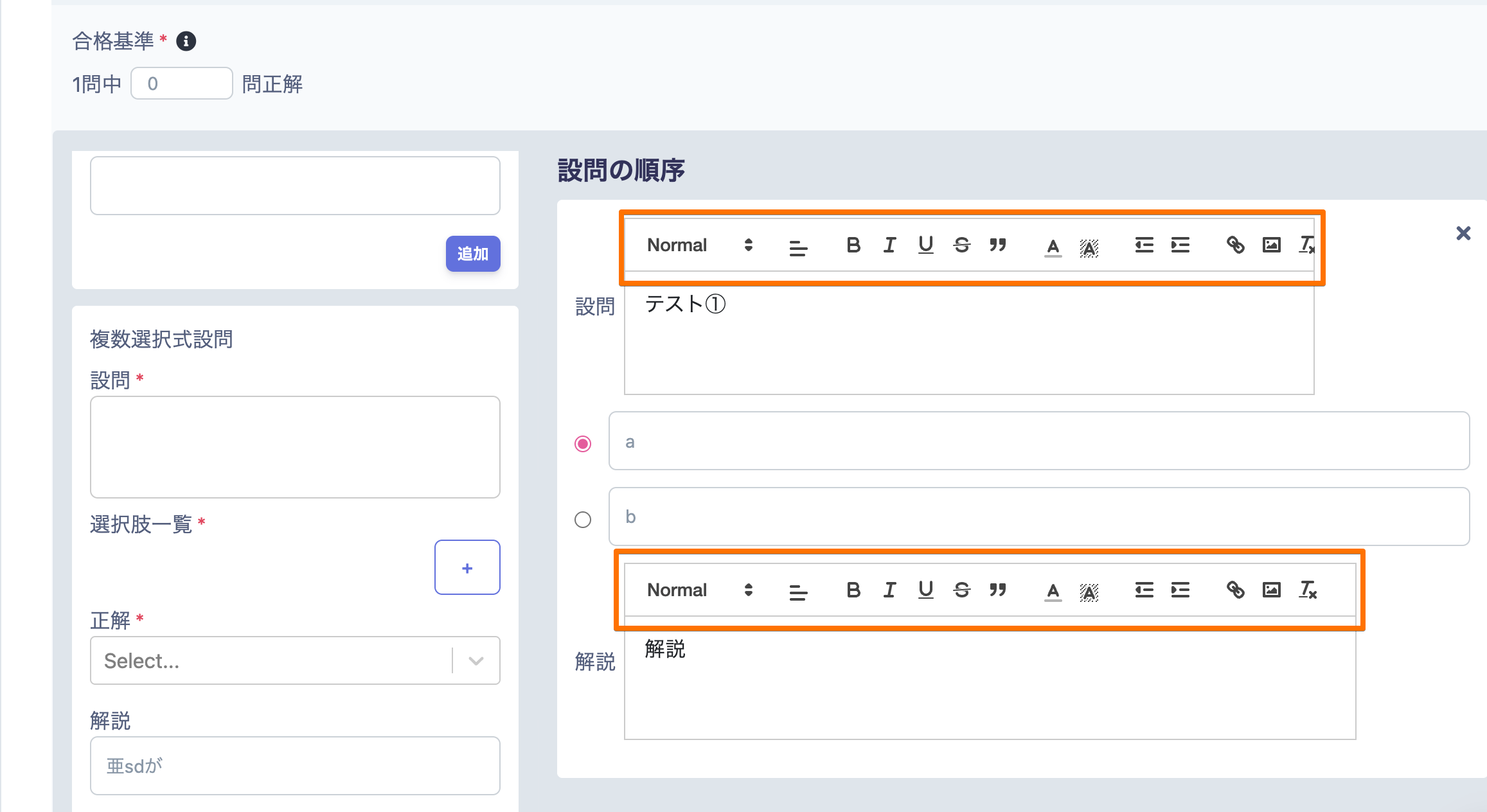Click the 追加 button
1487x812 pixels.
click(473, 254)
